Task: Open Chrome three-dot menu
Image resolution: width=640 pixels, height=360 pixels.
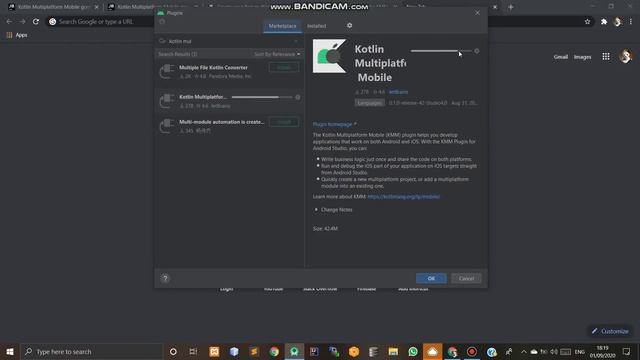Action: (631, 22)
